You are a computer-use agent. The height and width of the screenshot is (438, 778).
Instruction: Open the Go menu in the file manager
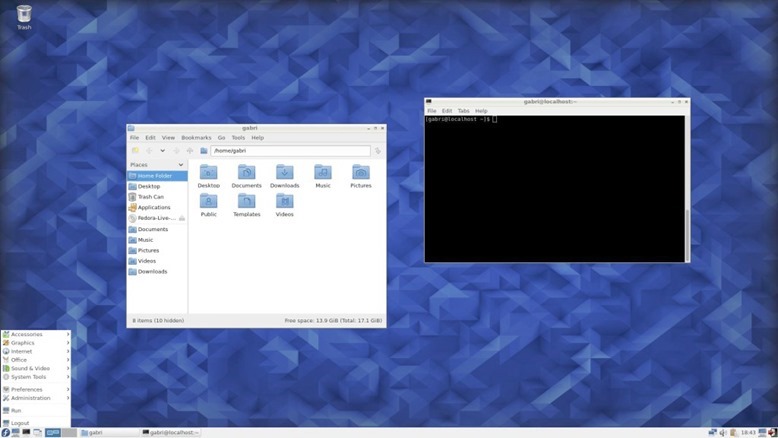click(x=221, y=137)
